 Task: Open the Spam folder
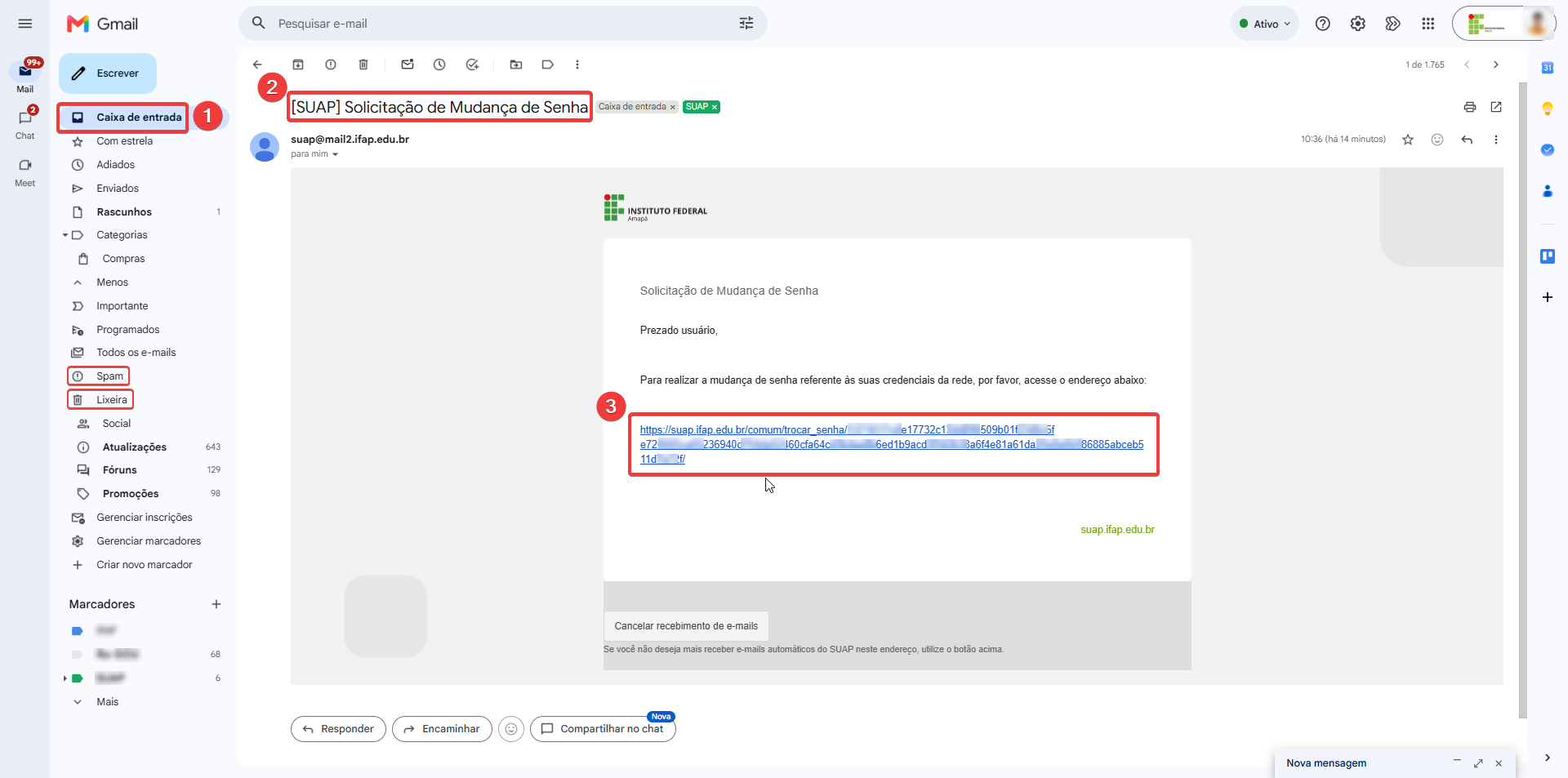109,376
